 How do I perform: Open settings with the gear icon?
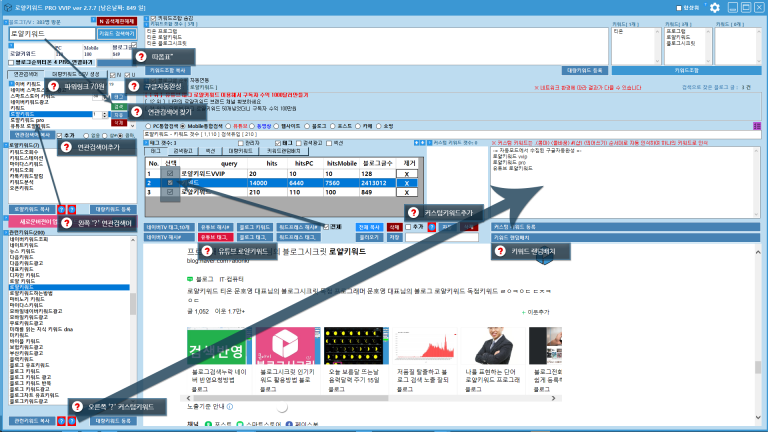click(x=713, y=8)
